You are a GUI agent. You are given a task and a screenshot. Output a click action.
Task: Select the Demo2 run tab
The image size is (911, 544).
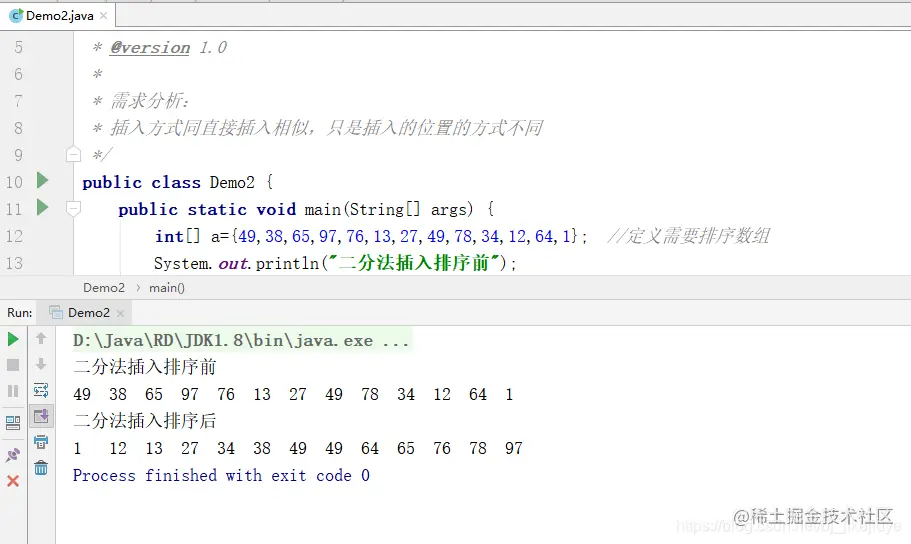tap(84, 313)
